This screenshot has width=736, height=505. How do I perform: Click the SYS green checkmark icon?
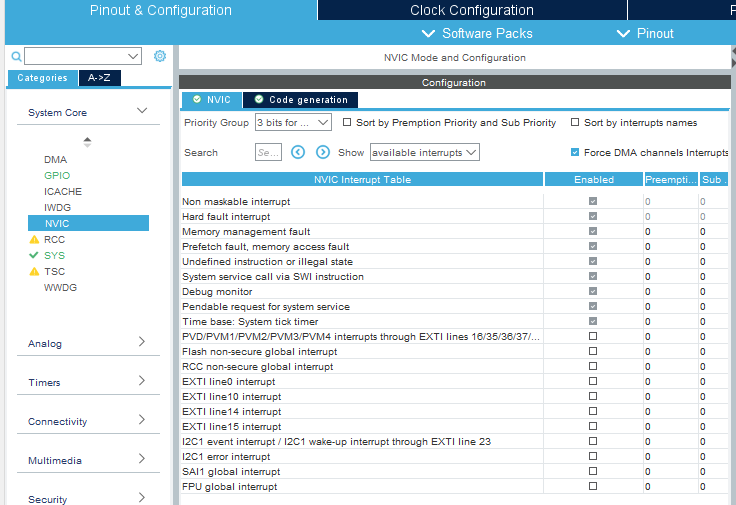click(34, 255)
